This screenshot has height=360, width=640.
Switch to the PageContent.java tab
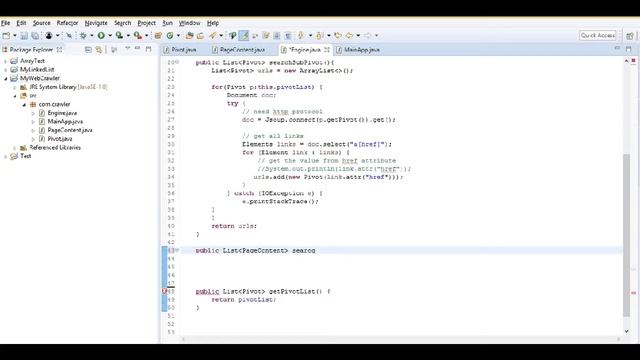[x=239, y=50]
